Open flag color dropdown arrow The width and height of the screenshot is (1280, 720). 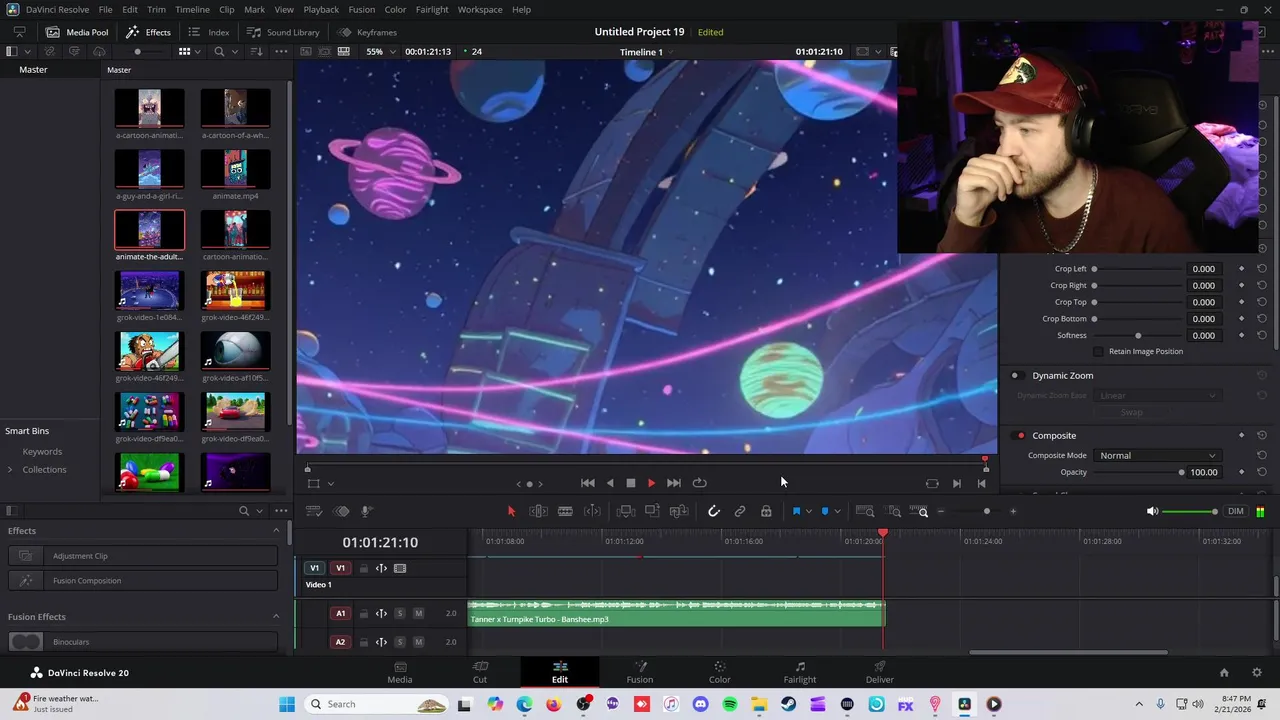[808, 511]
